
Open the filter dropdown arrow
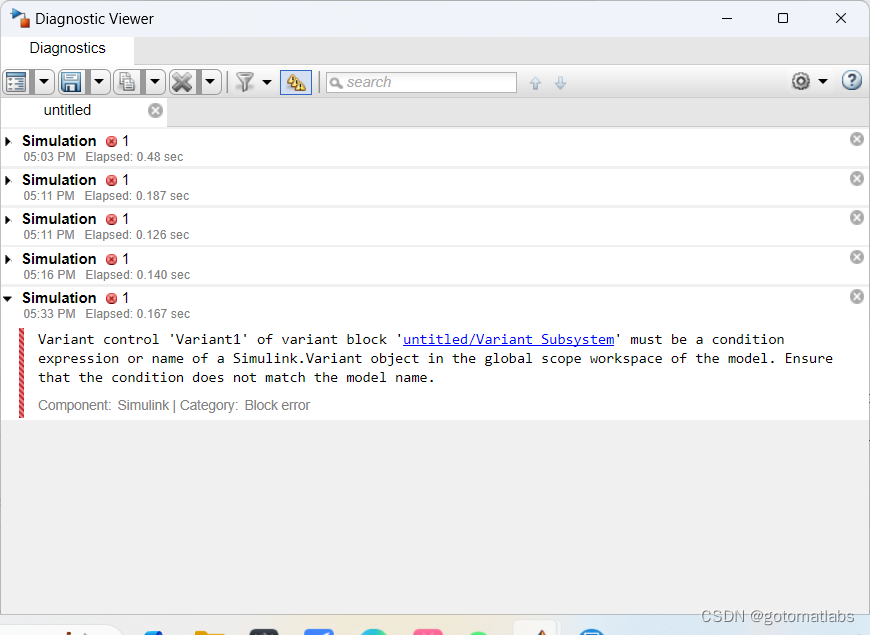pos(267,83)
